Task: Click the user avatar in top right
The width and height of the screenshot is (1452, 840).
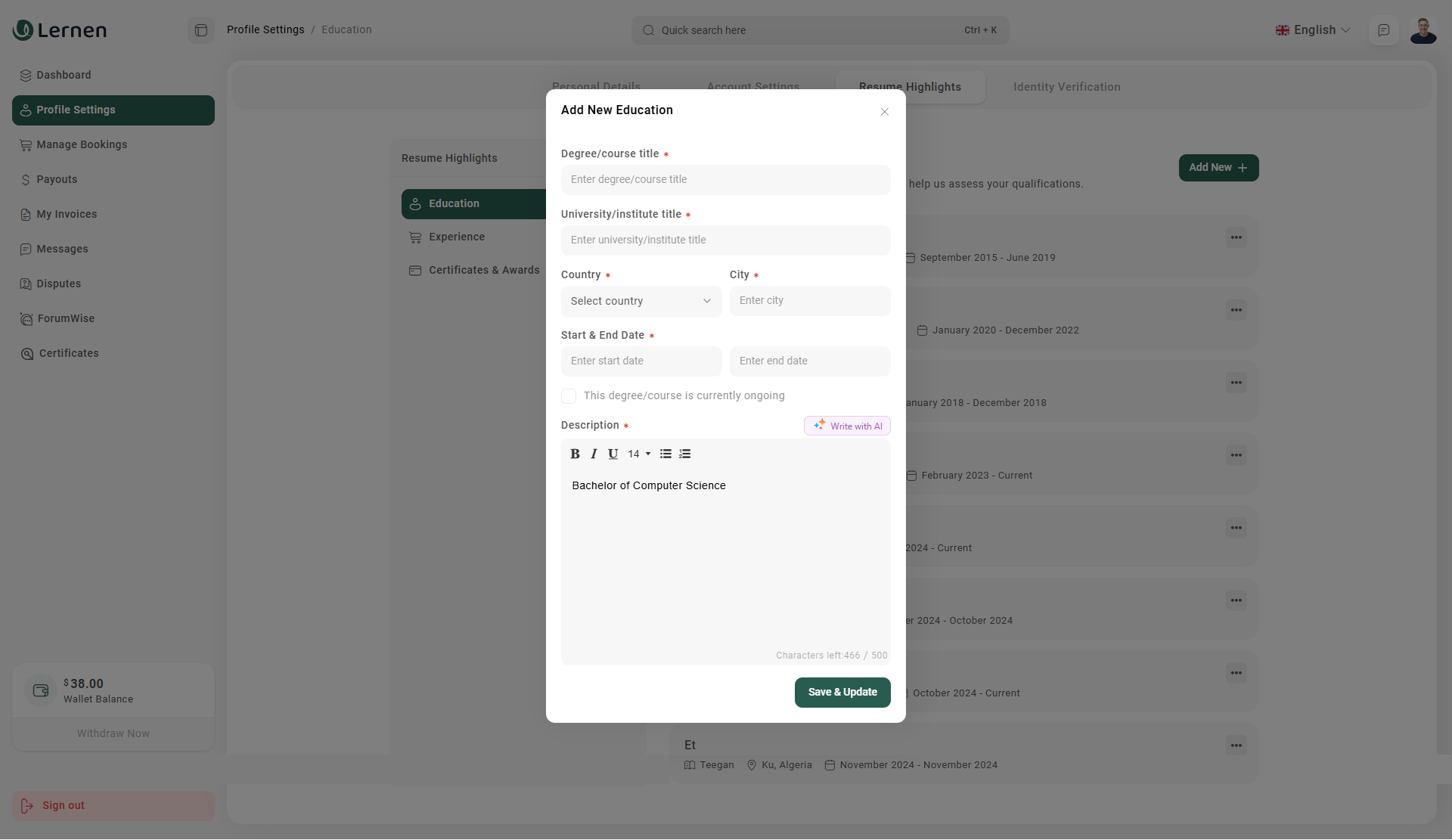Action: click(x=1423, y=30)
